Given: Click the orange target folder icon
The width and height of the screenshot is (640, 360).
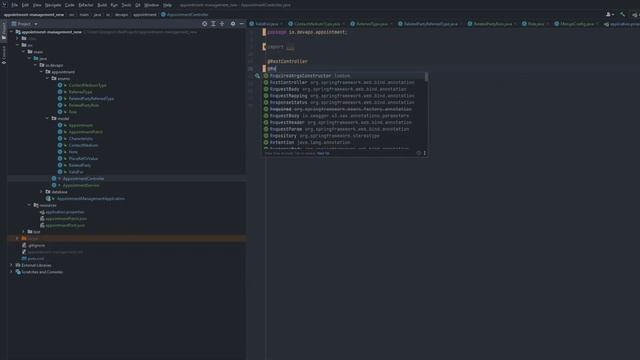Looking at the screenshot, I should click(24, 238).
